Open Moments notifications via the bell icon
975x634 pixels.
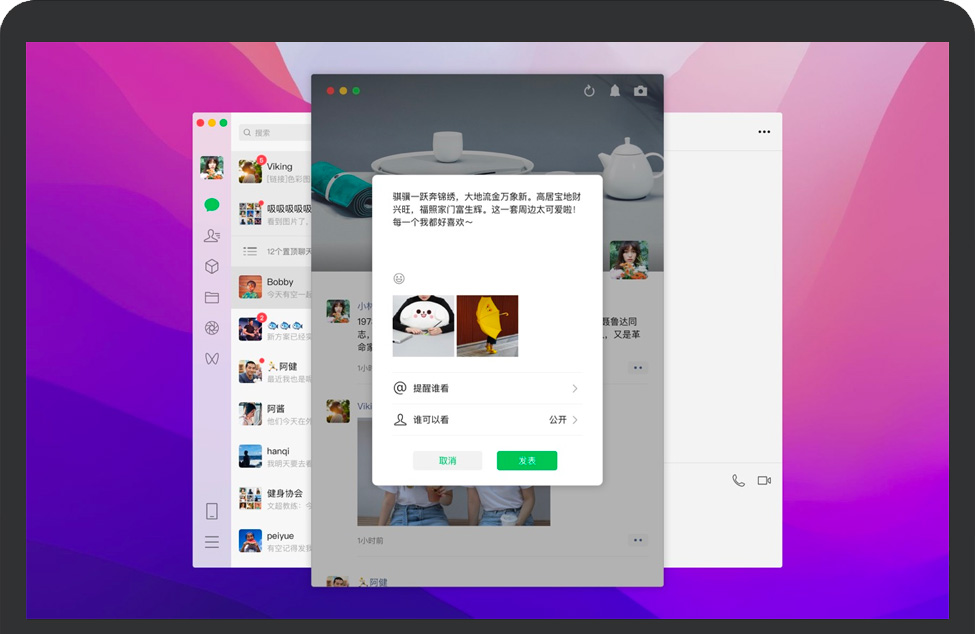(615, 91)
